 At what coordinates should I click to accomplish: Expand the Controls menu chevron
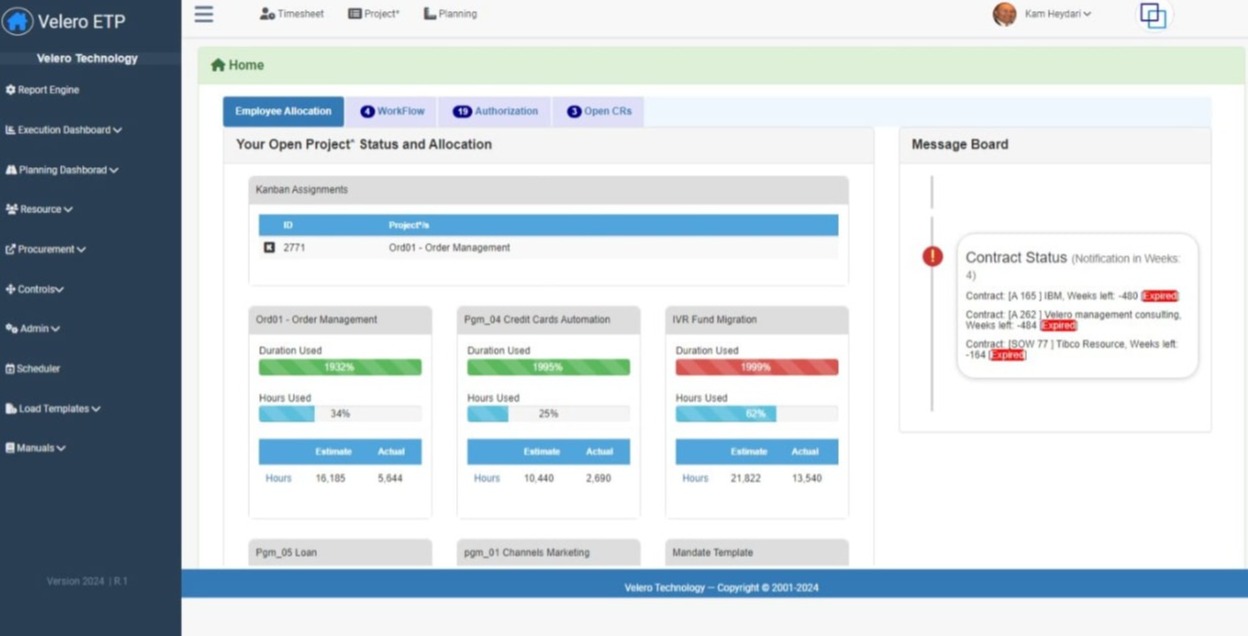59,290
